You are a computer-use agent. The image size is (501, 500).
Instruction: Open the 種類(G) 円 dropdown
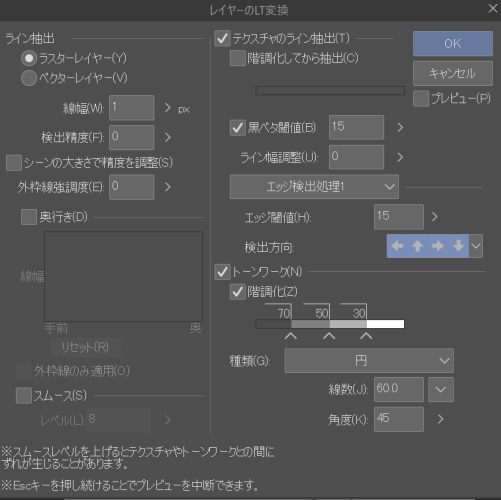(369, 361)
